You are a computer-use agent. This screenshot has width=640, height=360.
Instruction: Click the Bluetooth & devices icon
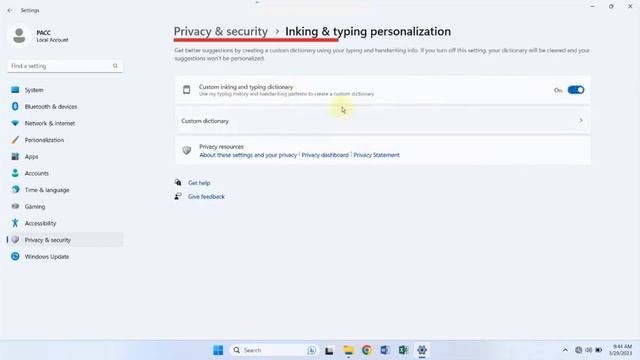tap(15, 107)
